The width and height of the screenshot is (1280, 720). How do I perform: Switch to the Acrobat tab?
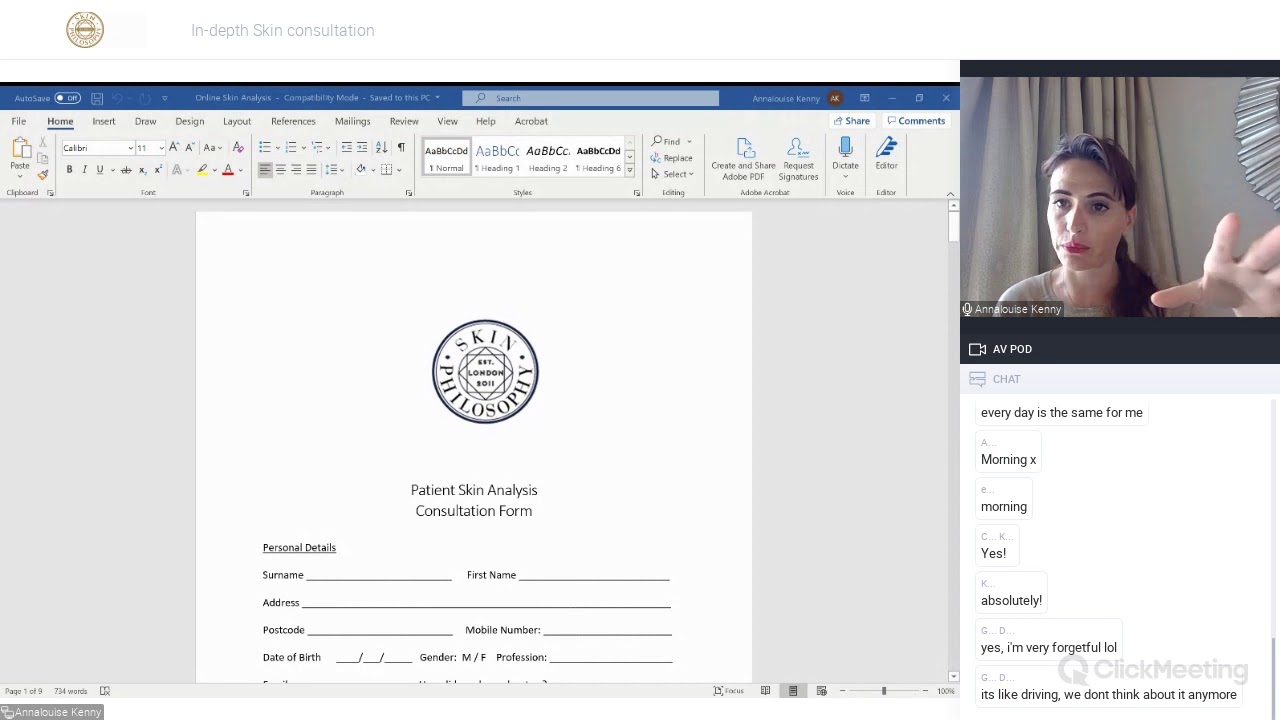tap(531, 121)
